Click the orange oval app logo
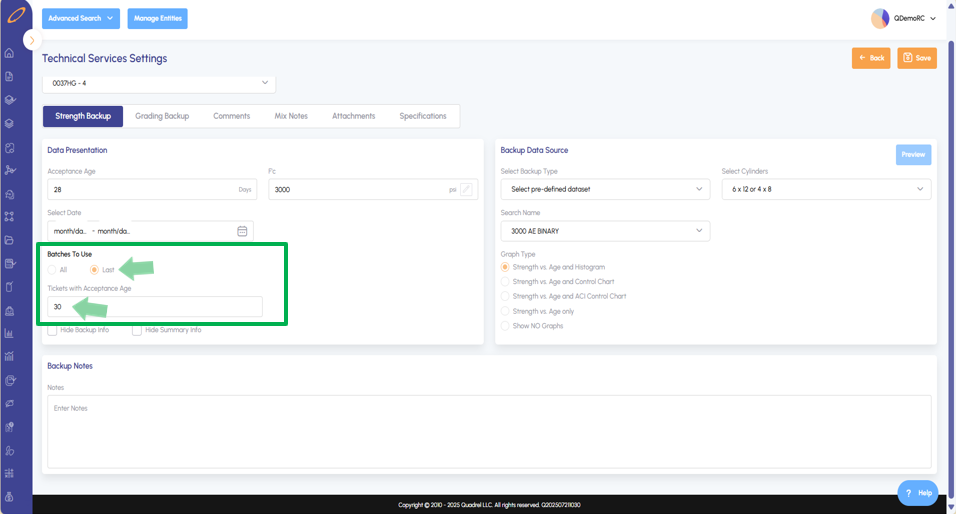956x514 pixels. 16,15
